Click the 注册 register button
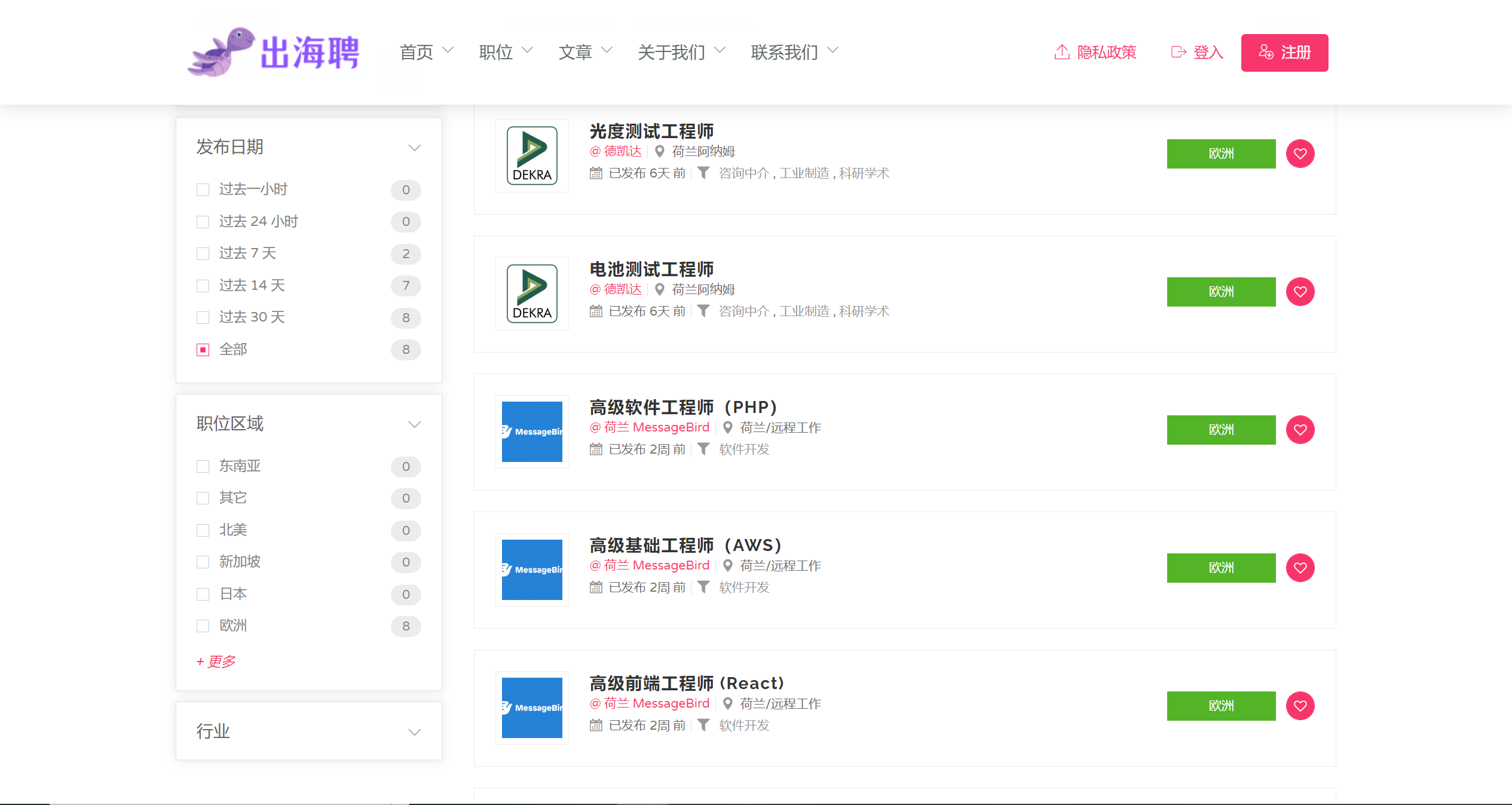The height and width of the screenshot is (805, 1512). [1284, 53]
